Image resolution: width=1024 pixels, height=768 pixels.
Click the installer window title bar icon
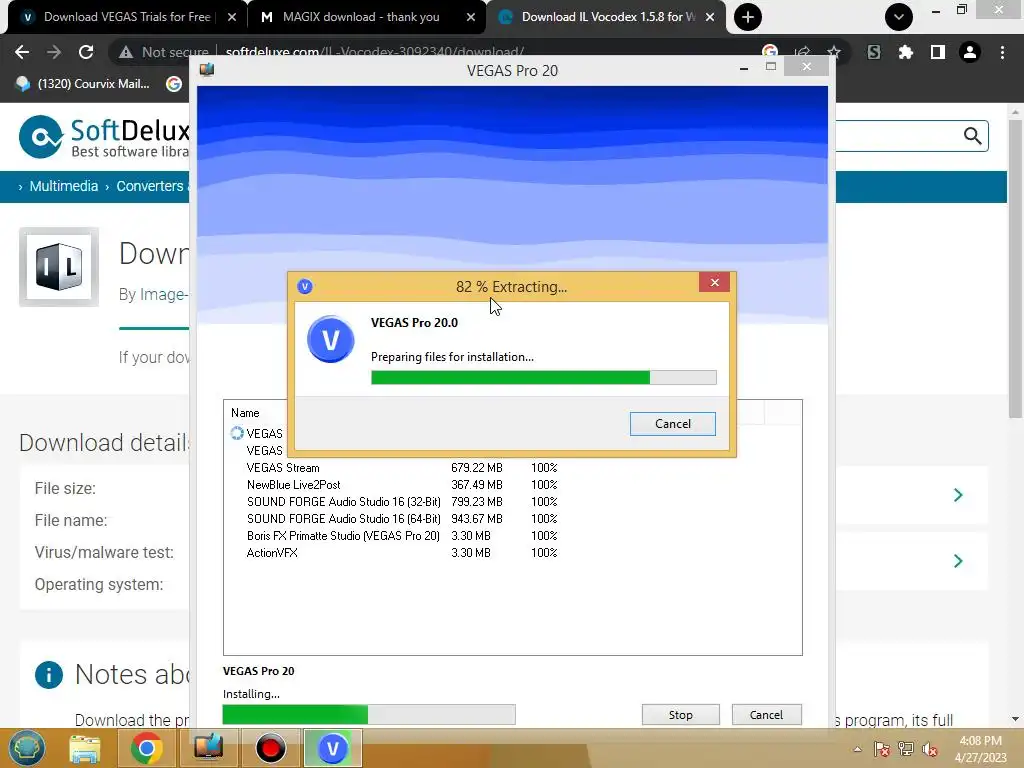207,69
